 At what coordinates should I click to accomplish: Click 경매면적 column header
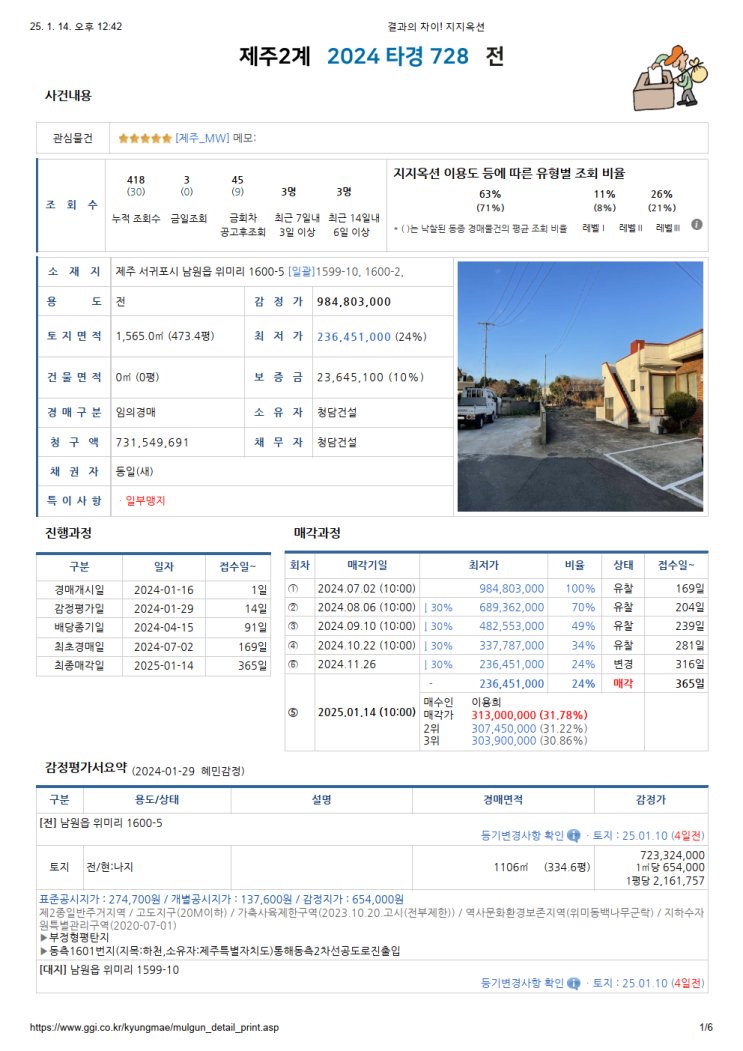(503, 800)
